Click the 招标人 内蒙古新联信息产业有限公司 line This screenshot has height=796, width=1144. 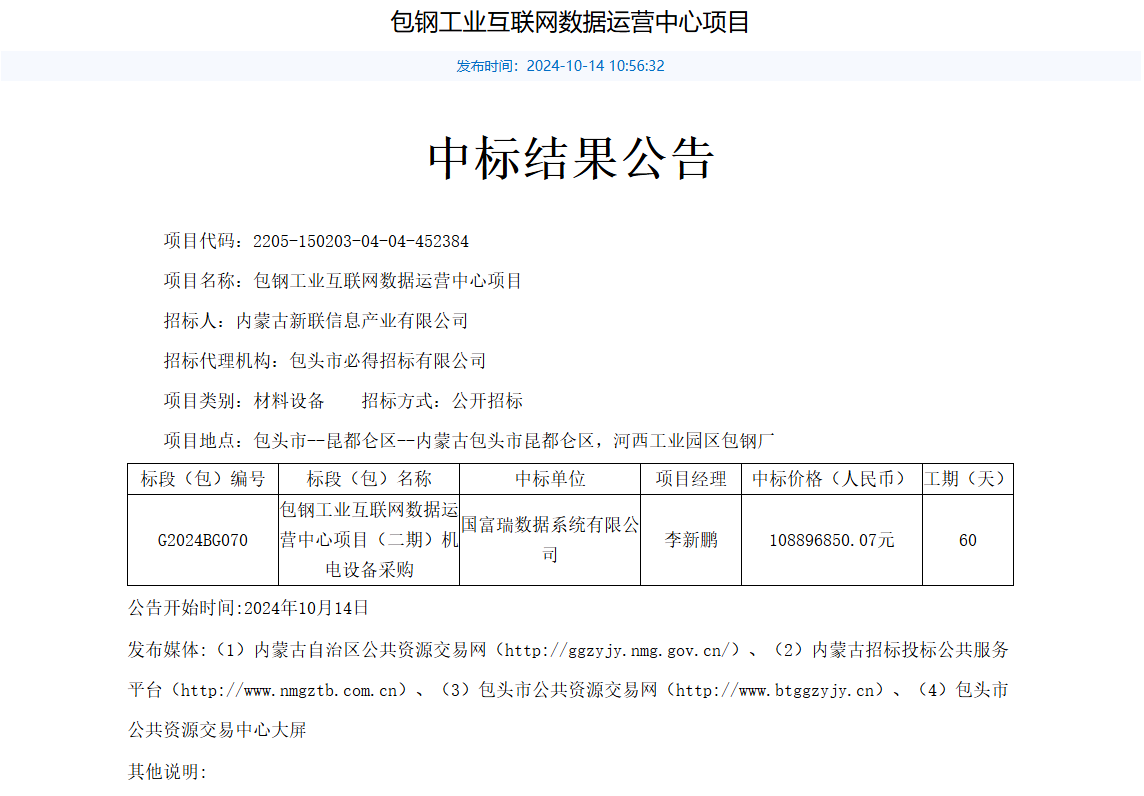point(316,321)
